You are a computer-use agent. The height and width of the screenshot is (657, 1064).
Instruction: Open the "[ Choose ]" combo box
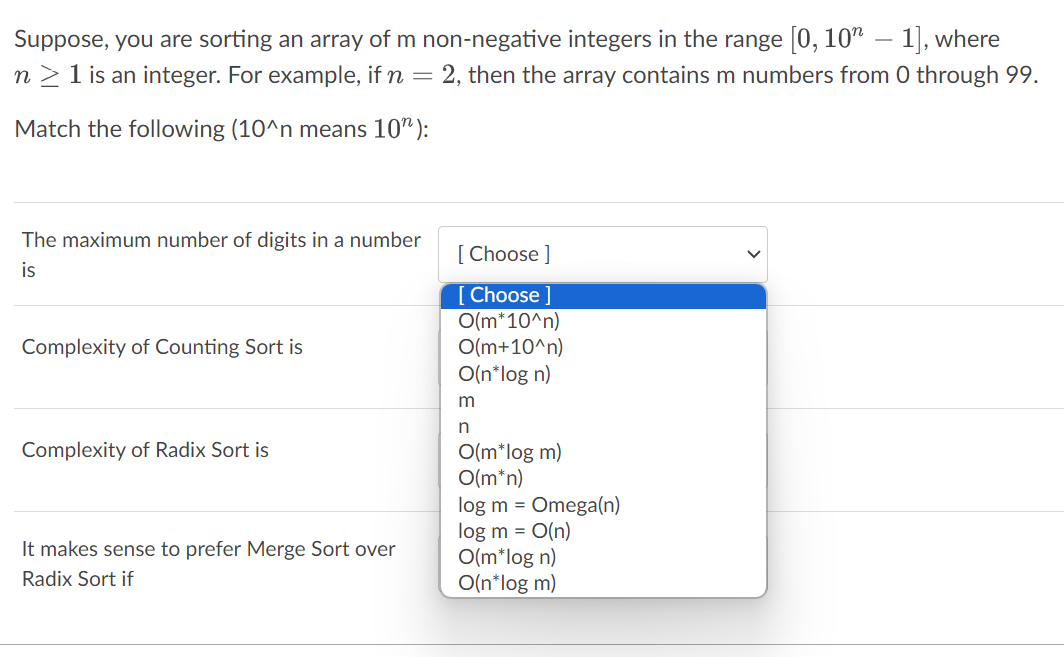coord(602,254)
